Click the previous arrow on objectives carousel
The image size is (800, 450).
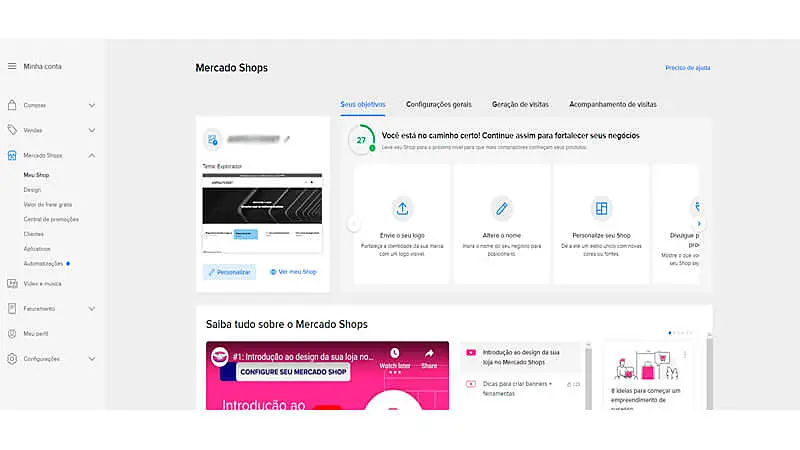coord(354,223)
